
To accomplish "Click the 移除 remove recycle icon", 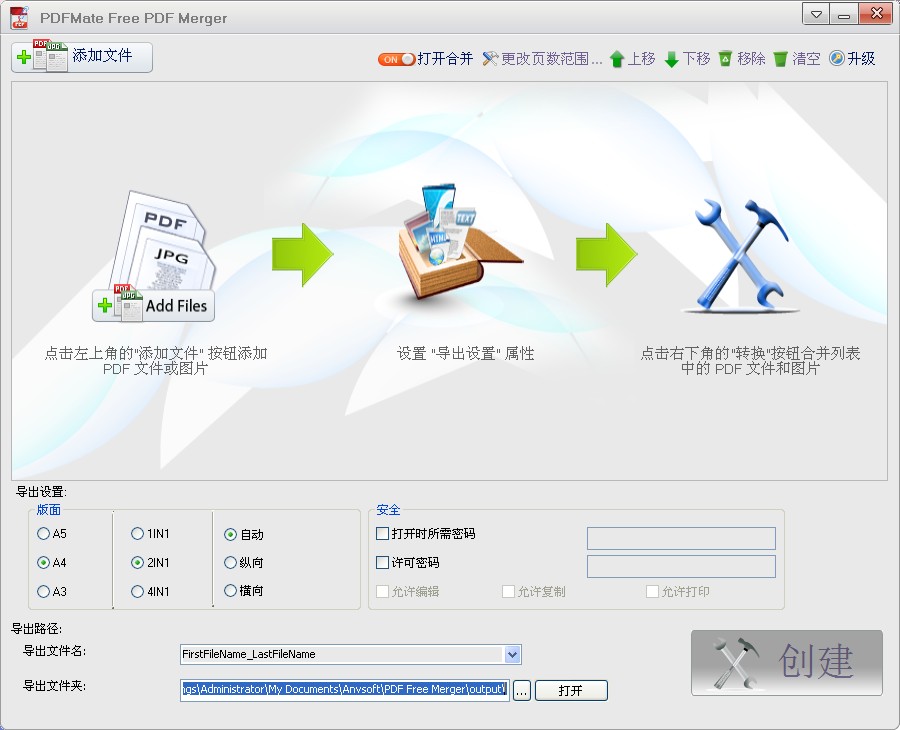I will [726, 59].
